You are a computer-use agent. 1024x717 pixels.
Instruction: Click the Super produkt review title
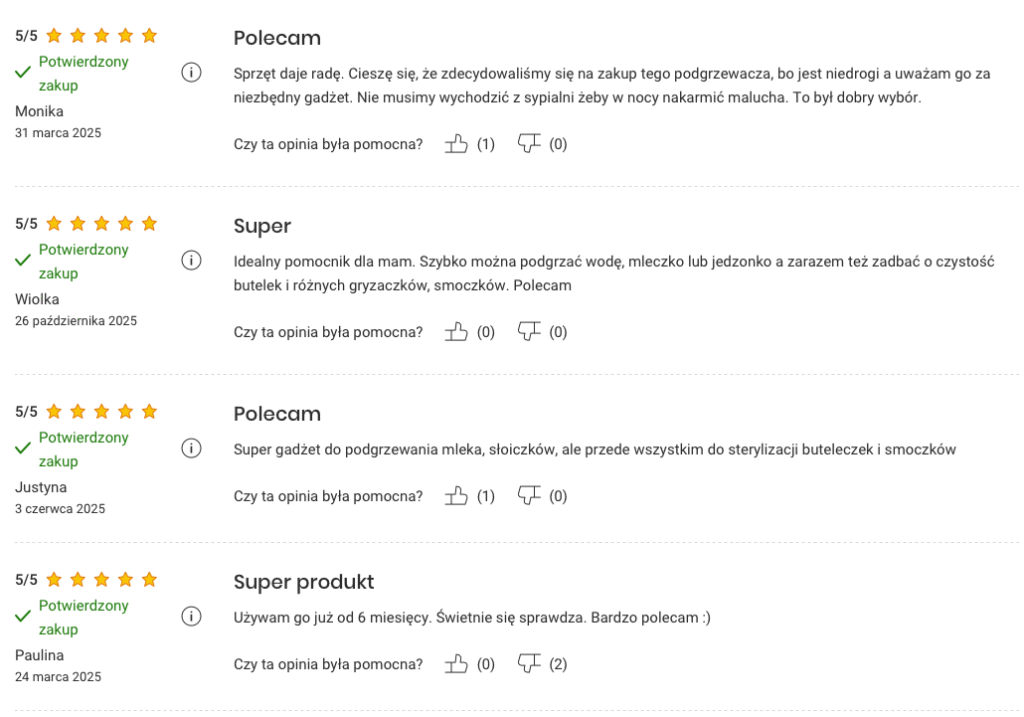(303, 581)
